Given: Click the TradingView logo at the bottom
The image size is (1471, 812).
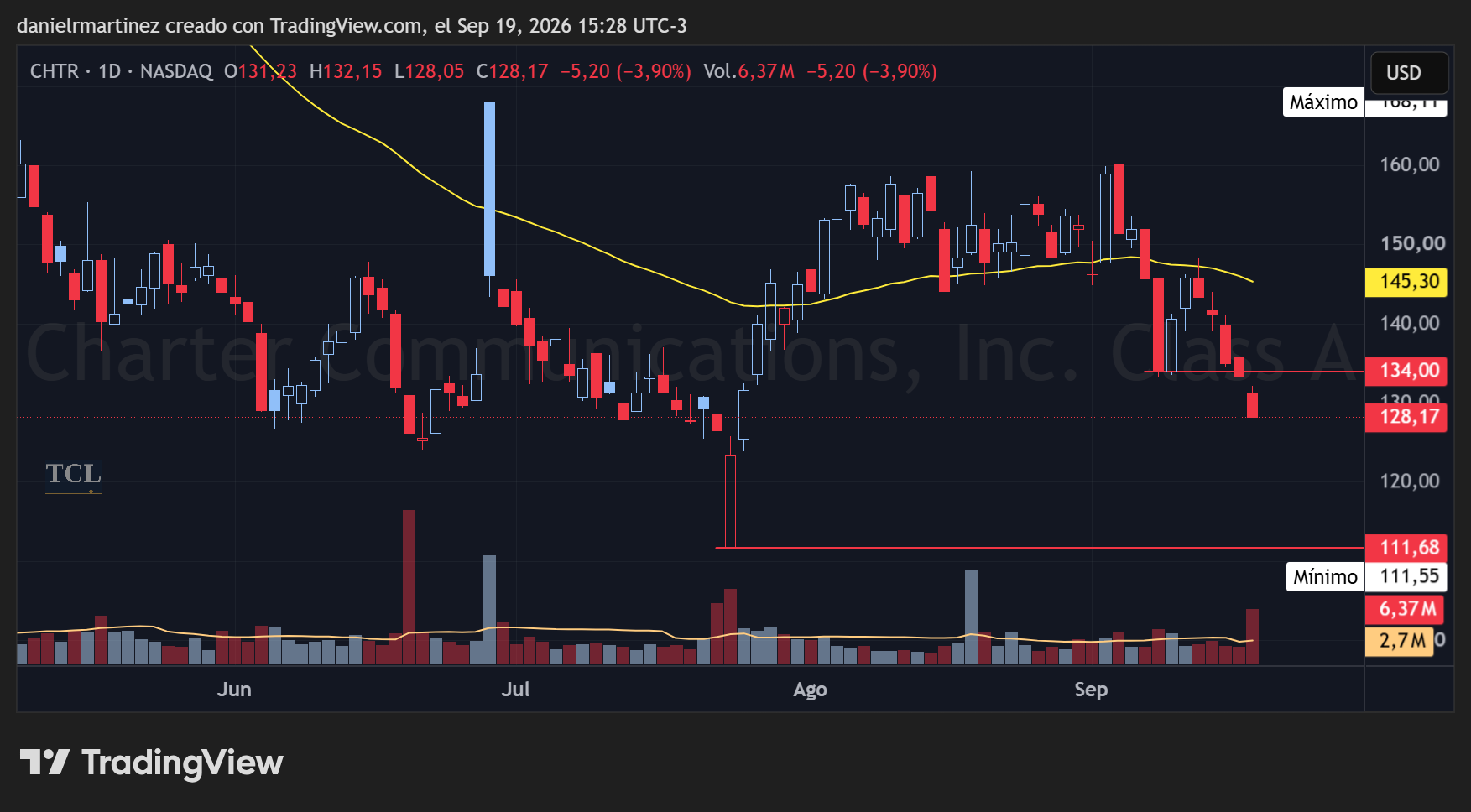Looking at the screenshot, I should pos(152,763).
